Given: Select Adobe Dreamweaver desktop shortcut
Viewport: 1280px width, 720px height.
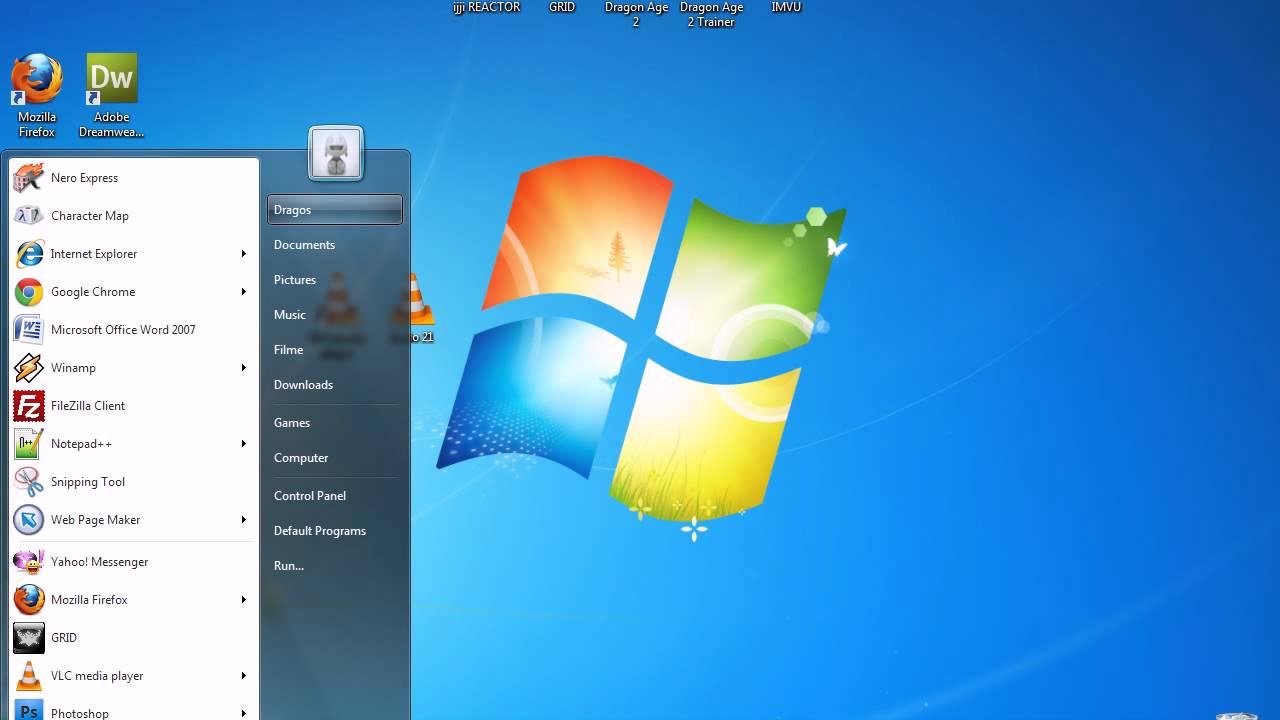Looking at the screenshot, I should [x=111, y=96].
